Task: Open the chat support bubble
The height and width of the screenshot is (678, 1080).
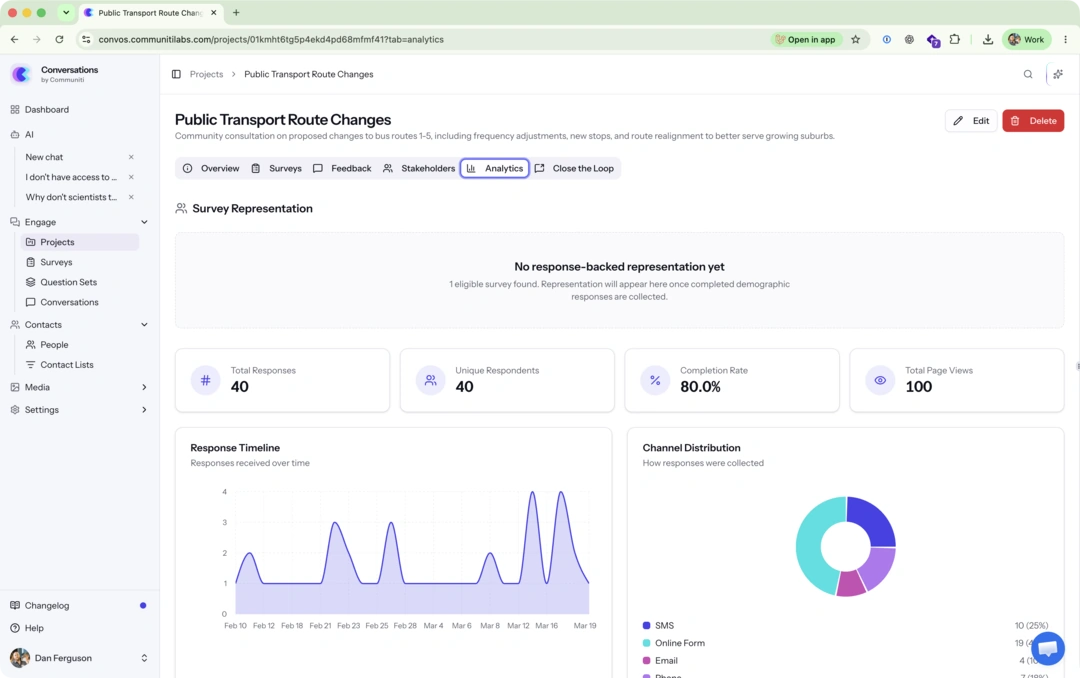Action: point(1048,648)
